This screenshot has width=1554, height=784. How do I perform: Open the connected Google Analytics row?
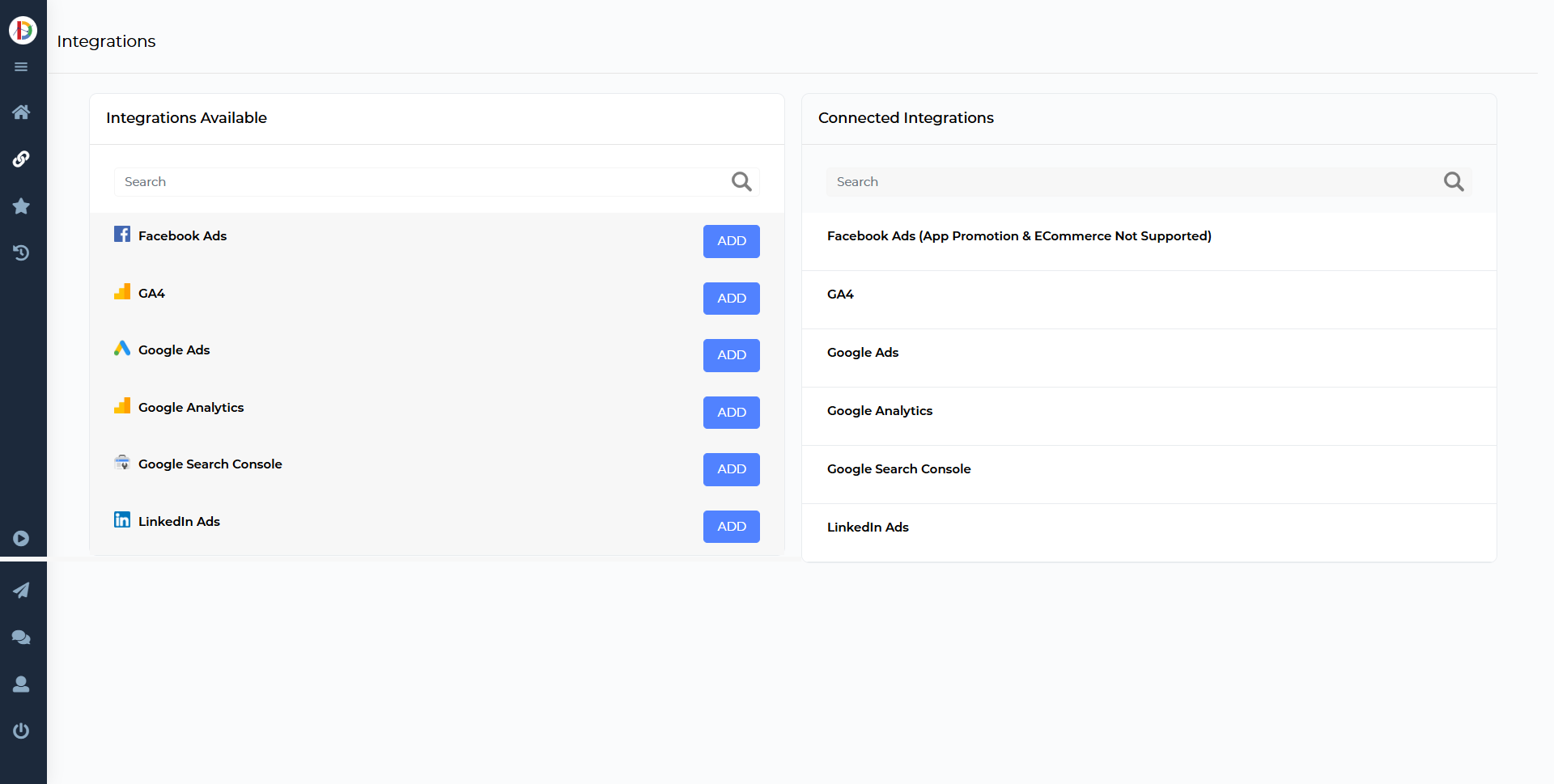click(x=1149, y=417)
